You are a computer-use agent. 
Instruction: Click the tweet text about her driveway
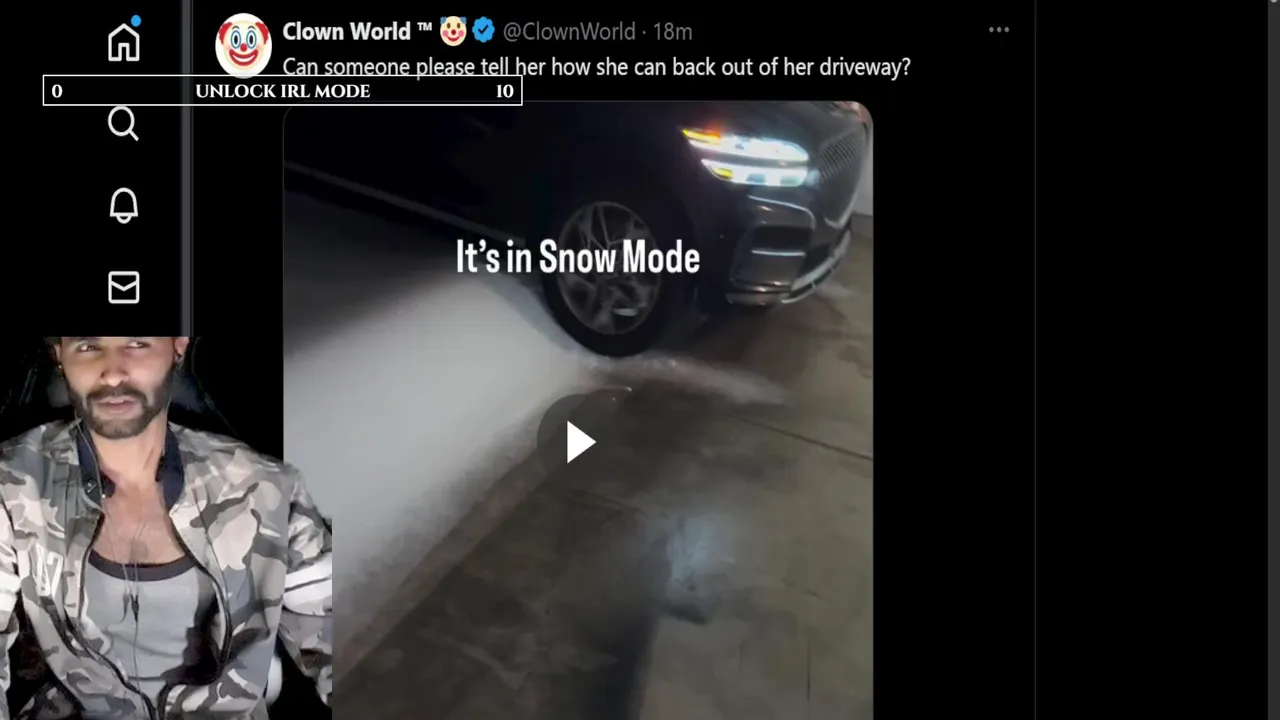[x=596, y=67]
